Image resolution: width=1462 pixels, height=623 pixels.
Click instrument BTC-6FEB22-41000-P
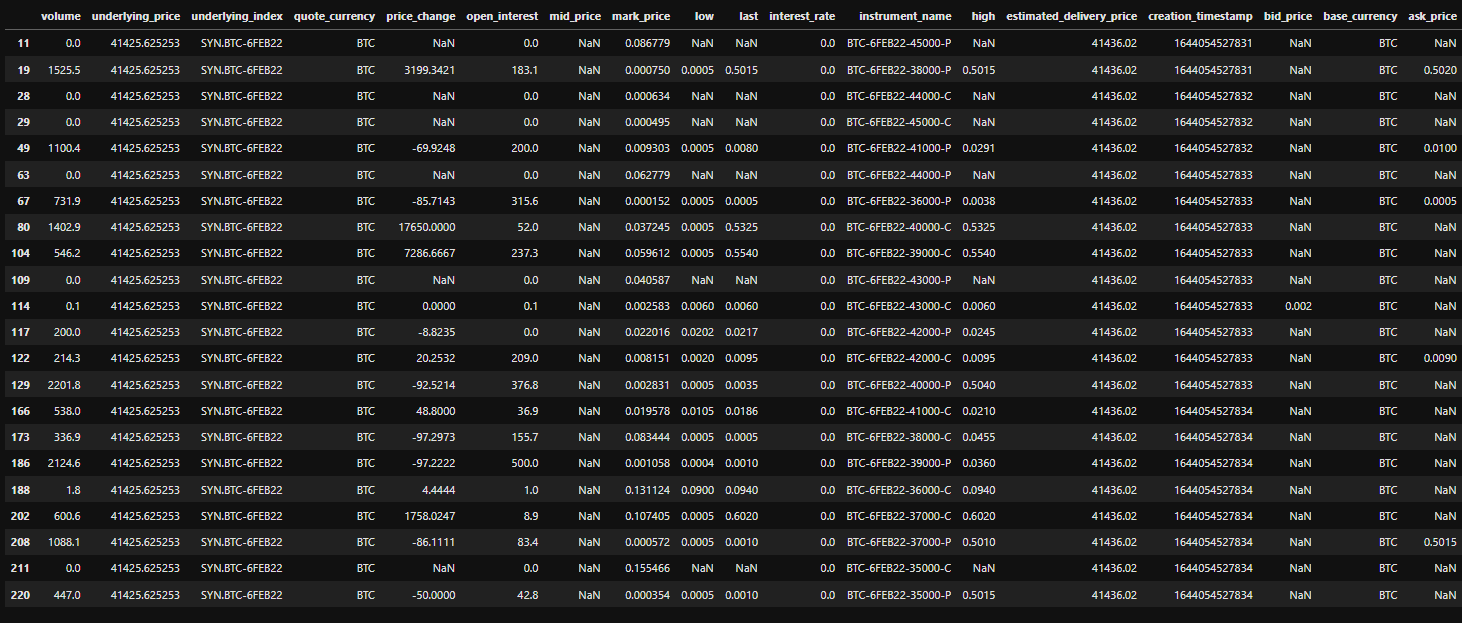click(x=899, y=148)
